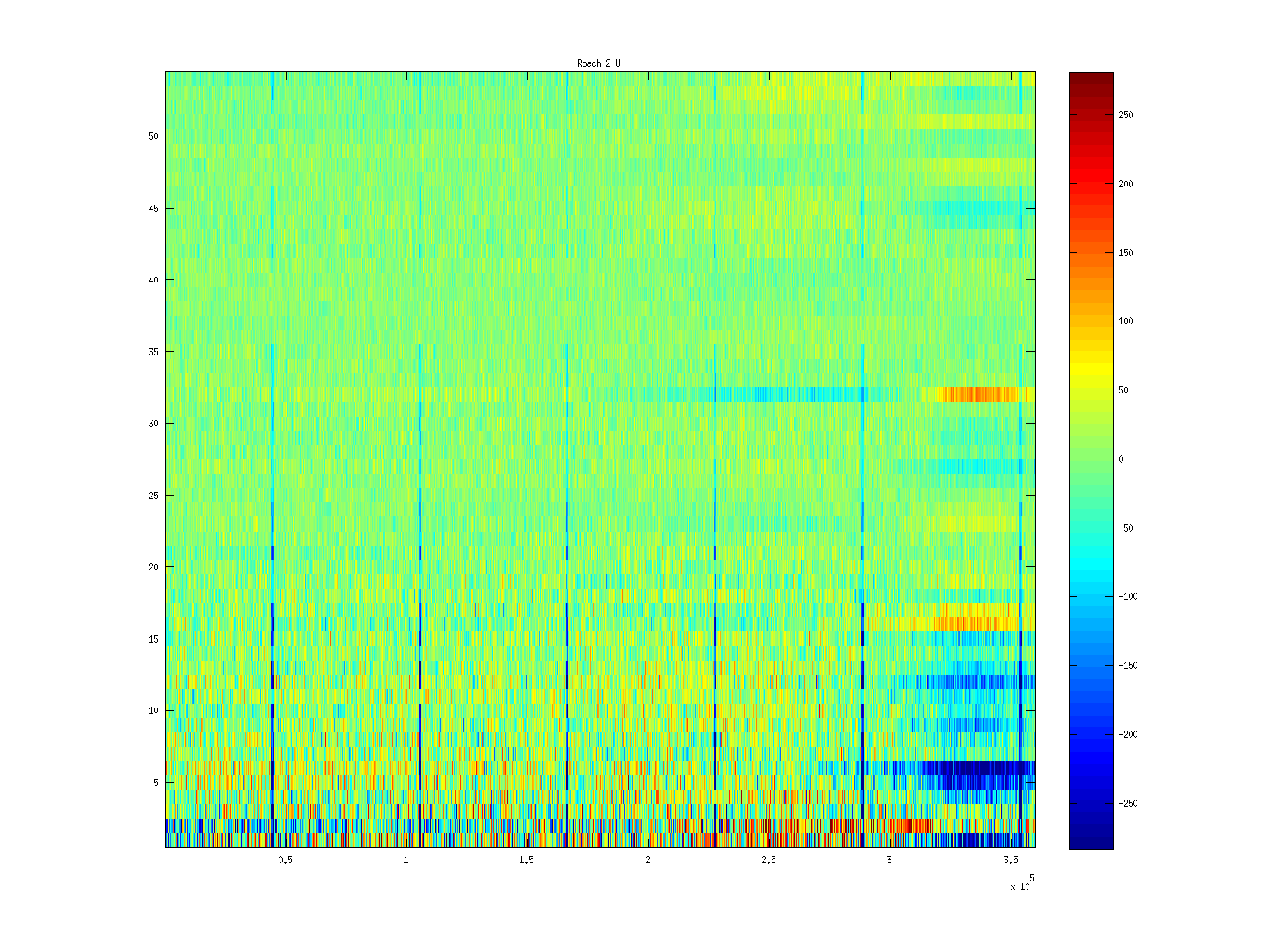The width and height of the screenshot is (1270, 952).
Task: Click the x-axis tick label 0.5
Action: (285, 861)
